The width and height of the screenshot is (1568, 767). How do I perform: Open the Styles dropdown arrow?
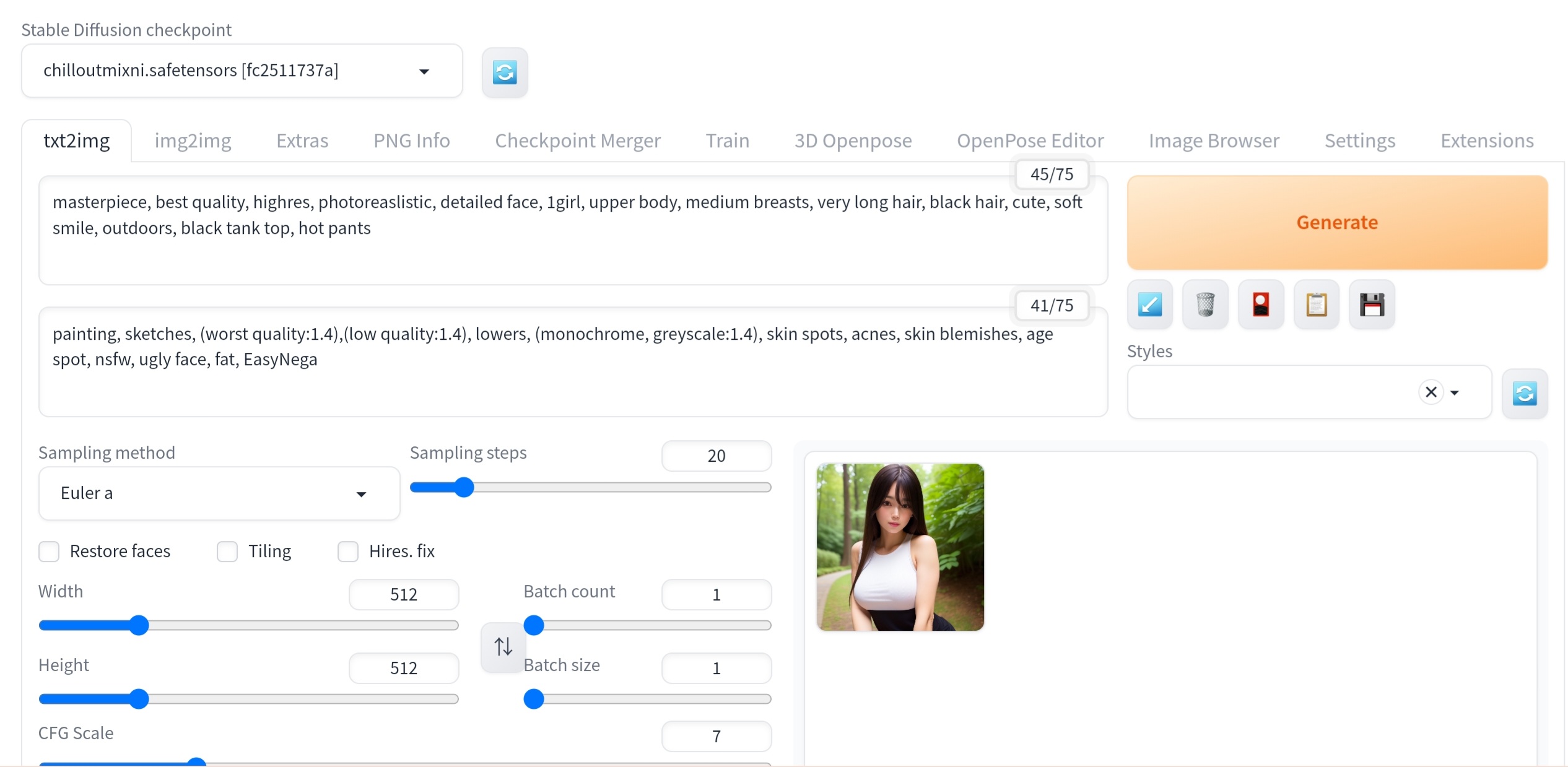click(x=1455, y=392)
